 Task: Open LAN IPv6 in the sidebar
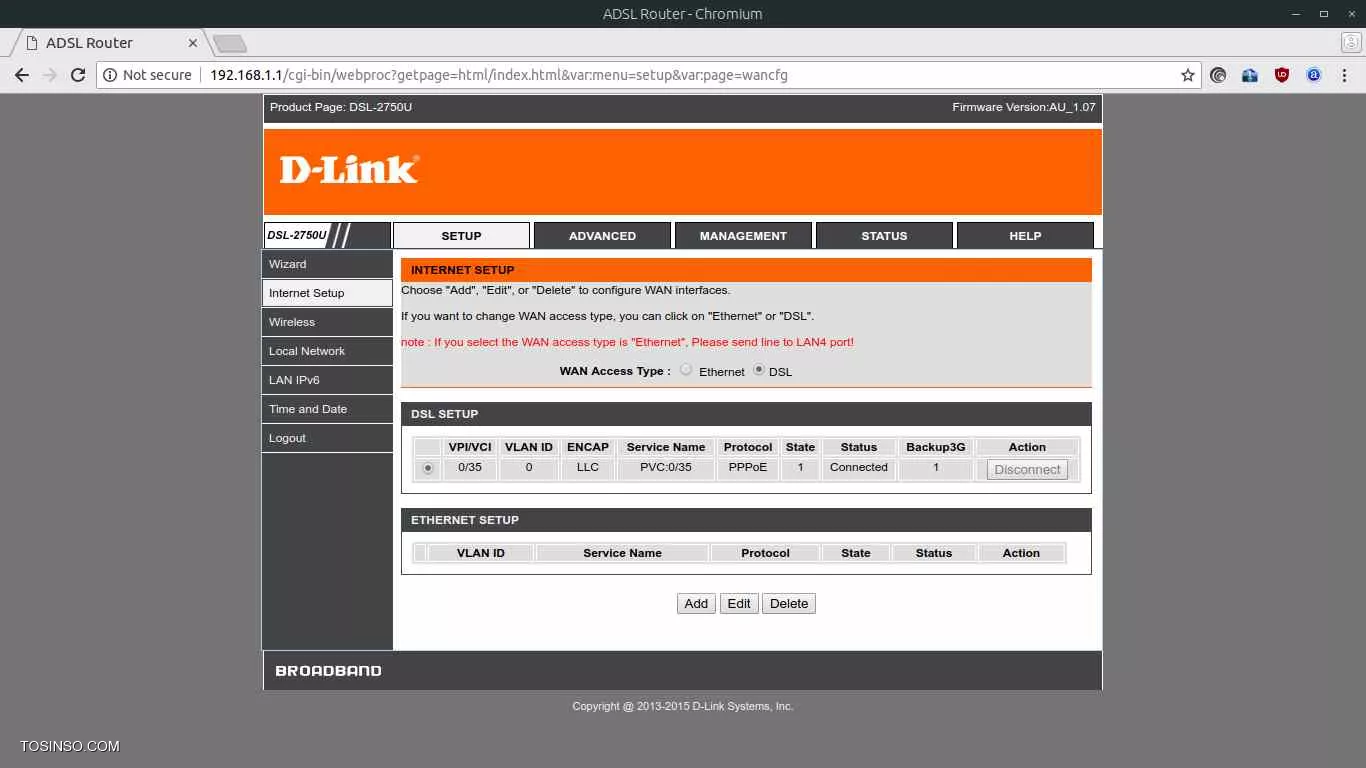327,380
